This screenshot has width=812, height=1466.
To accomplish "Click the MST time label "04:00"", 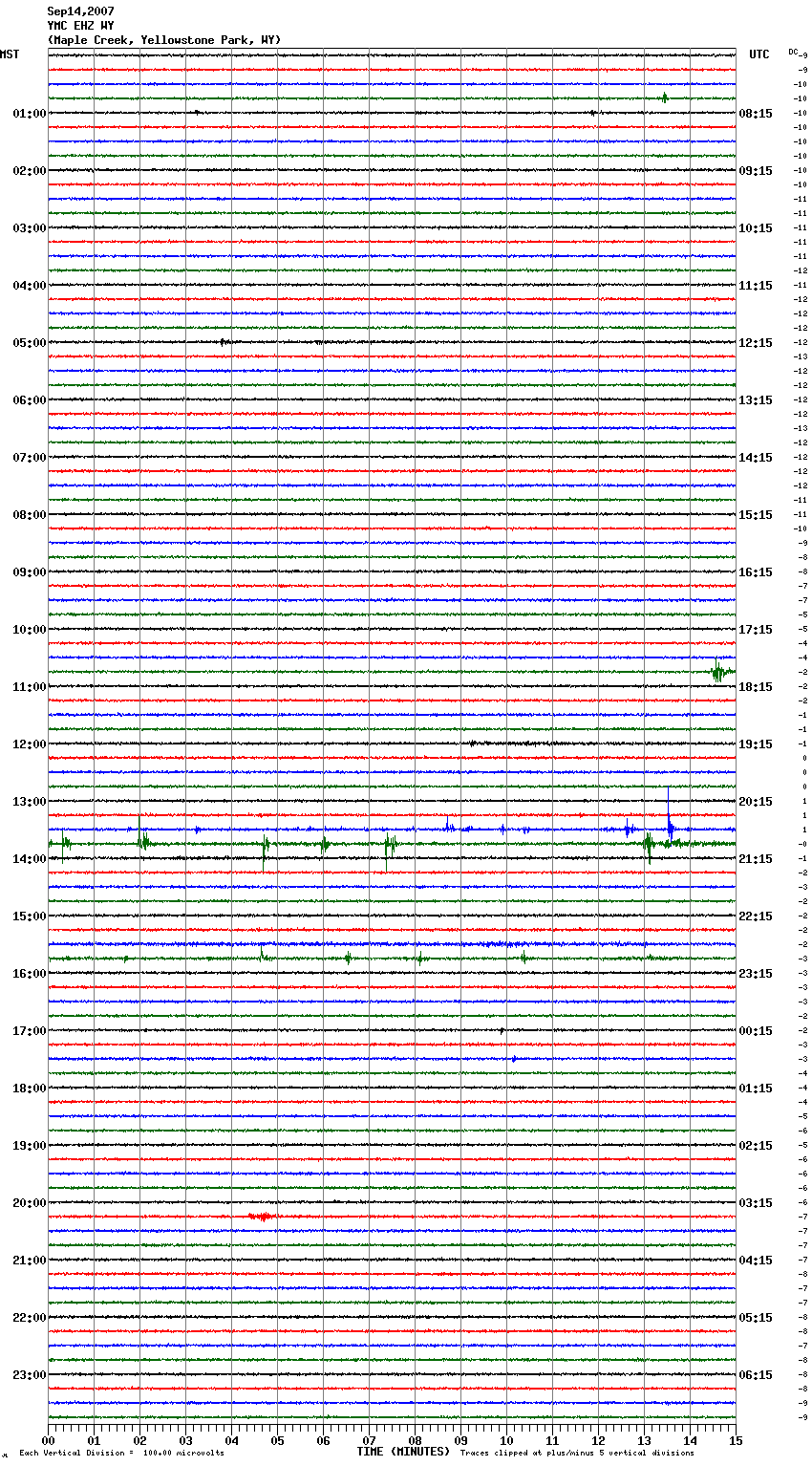I will pyautogui.click(x=30, y=286).
